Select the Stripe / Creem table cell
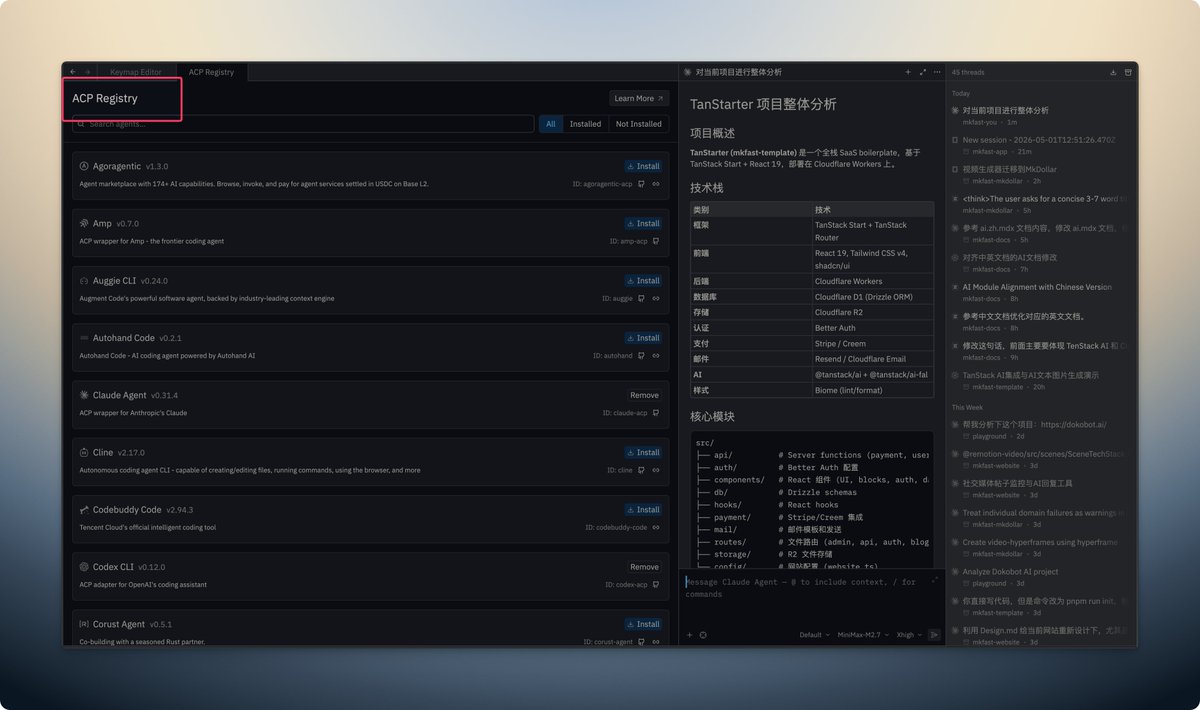The image size is (1200, 710). pyautogui.click(x=872, y=343)
